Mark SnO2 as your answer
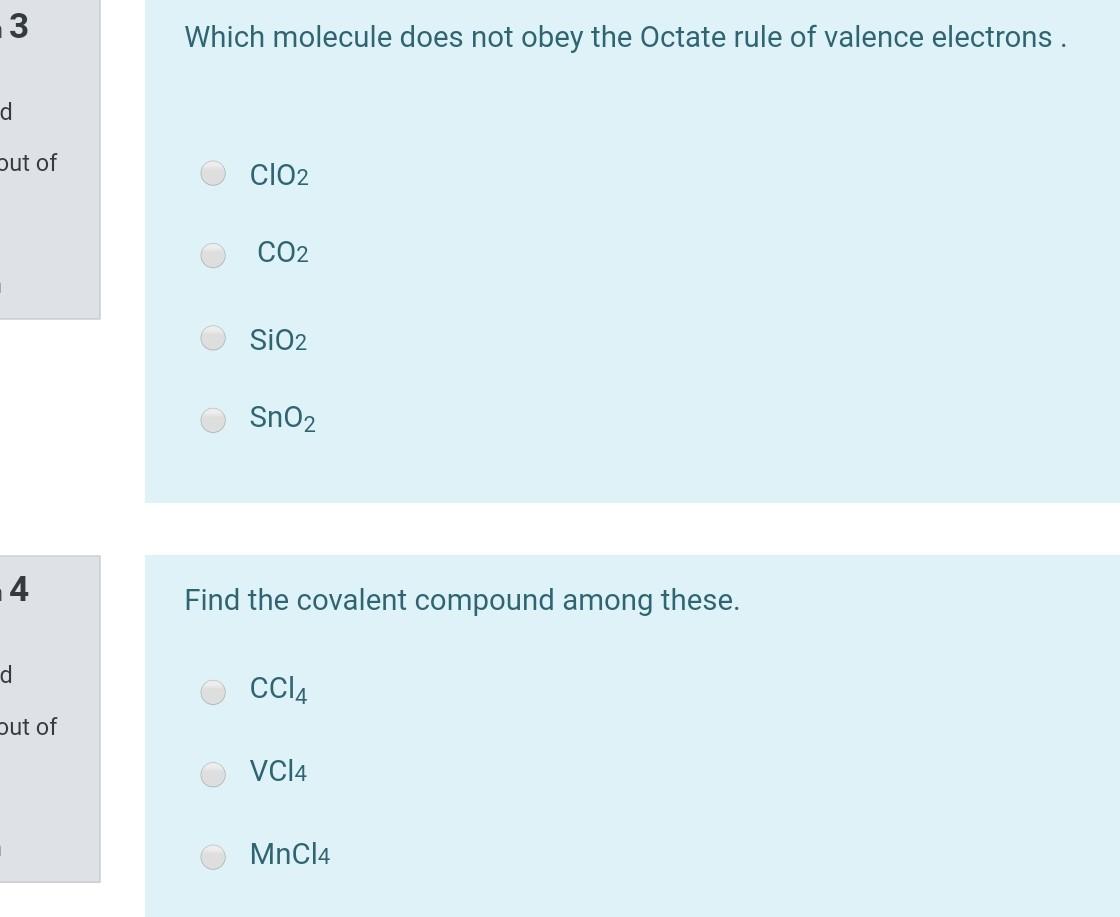1120x917 pixels. click(x=211, y=420)
